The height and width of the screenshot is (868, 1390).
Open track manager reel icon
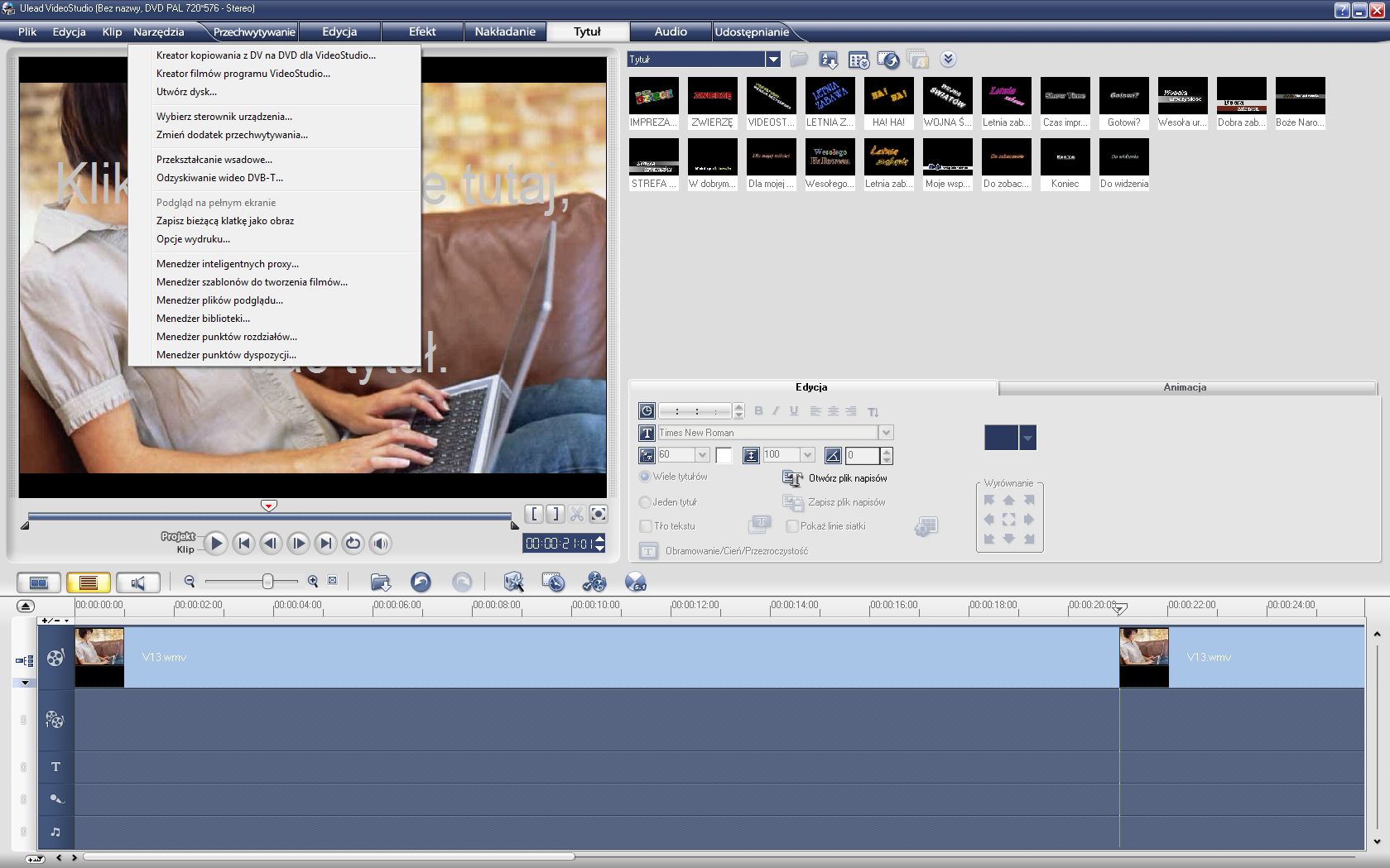pyautogui.click(x=594, y=583)
